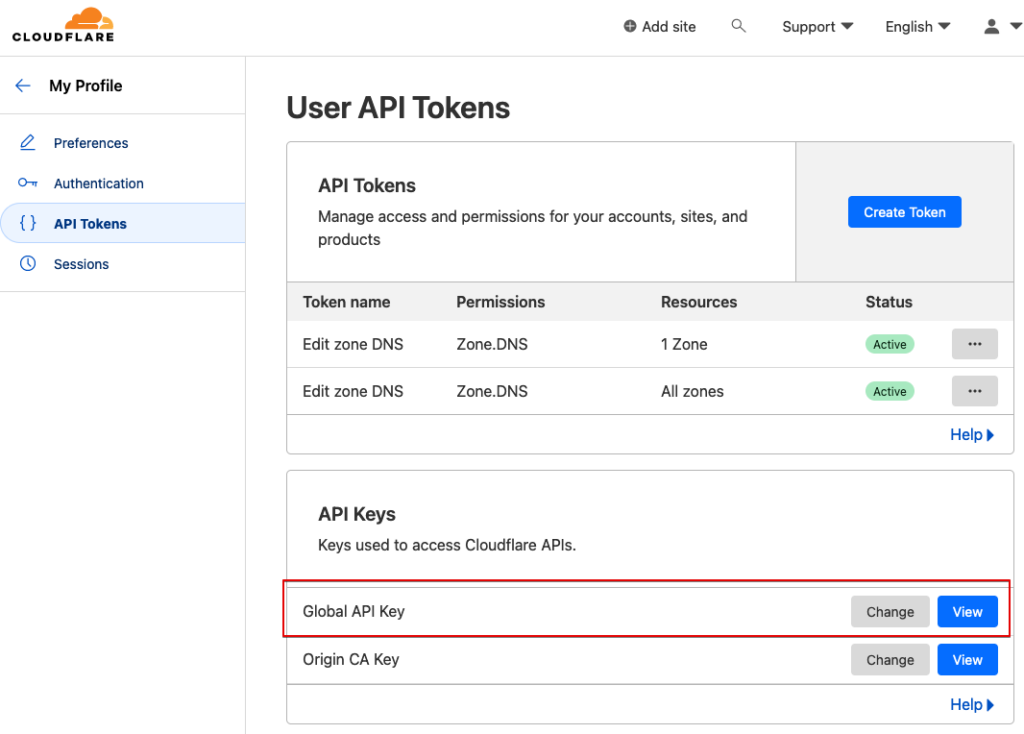The image size is (1024, 734).
Task: Expand the English language dropdown
Action: (918, 27)
